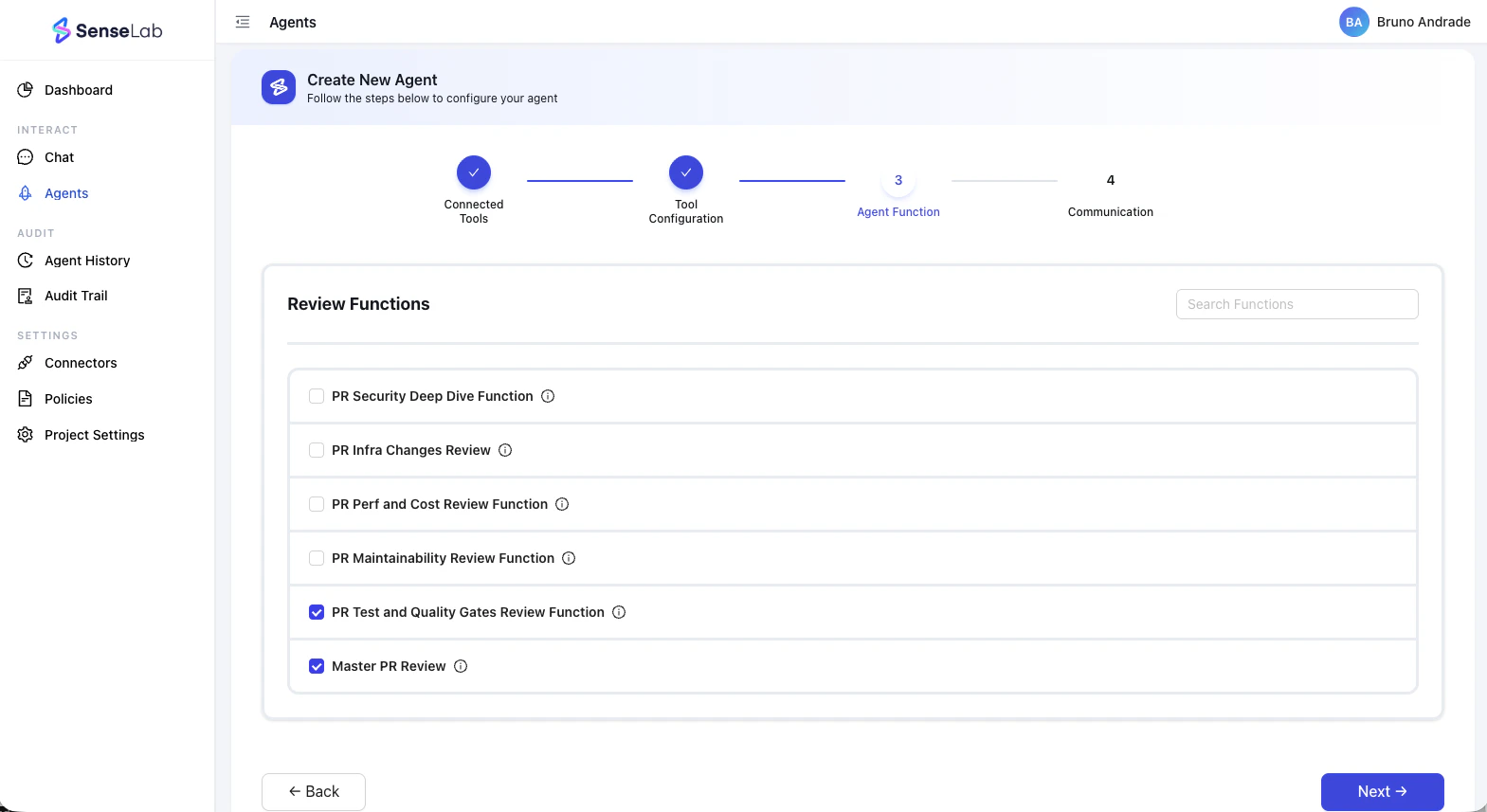The width and height of the screenshot is (1487, 812).
Task: Click the Connected Tools step label
Action: point(474,211)
